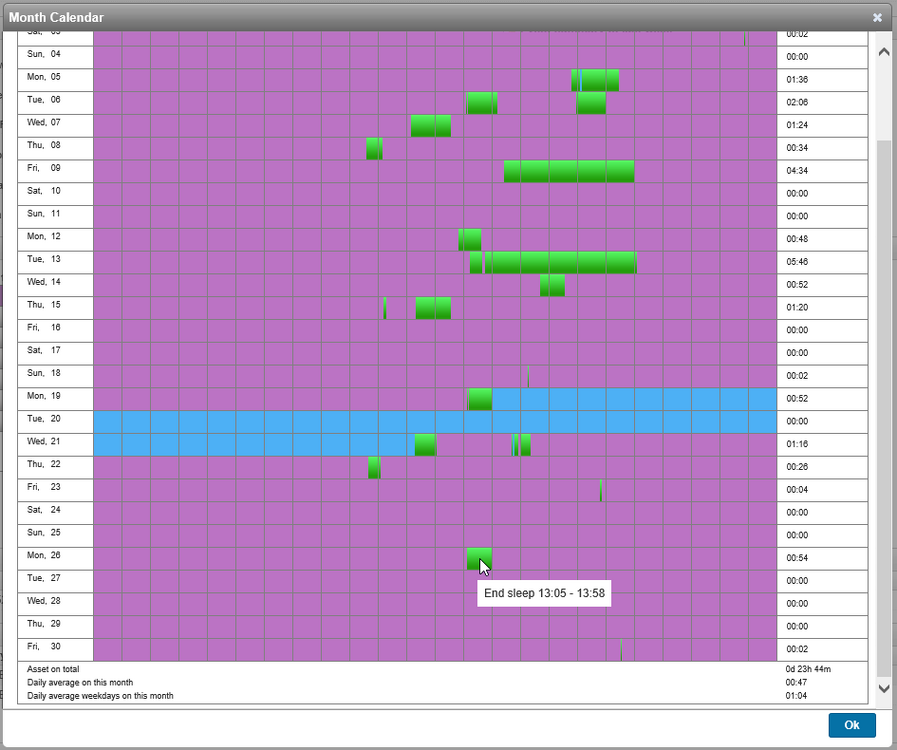Click the scrollbar down arrow
Image resolution: width=897 pixels, height=750 pixels.
point(883,688)
